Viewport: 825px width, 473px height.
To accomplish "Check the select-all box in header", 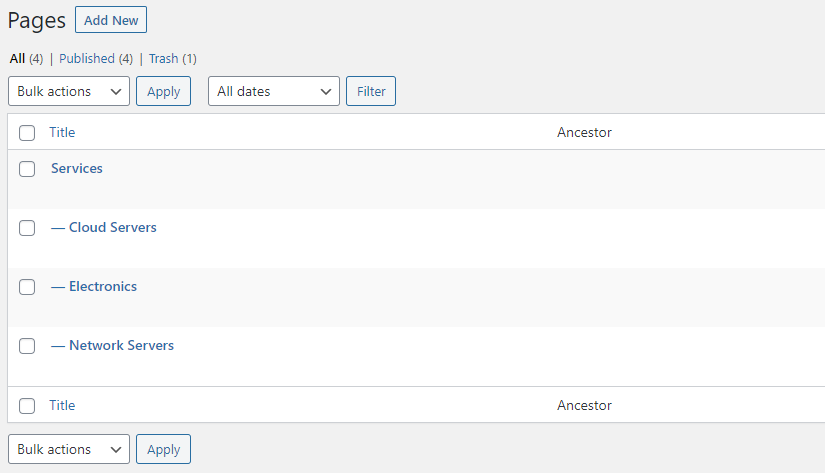I will [x=27, y=133].
